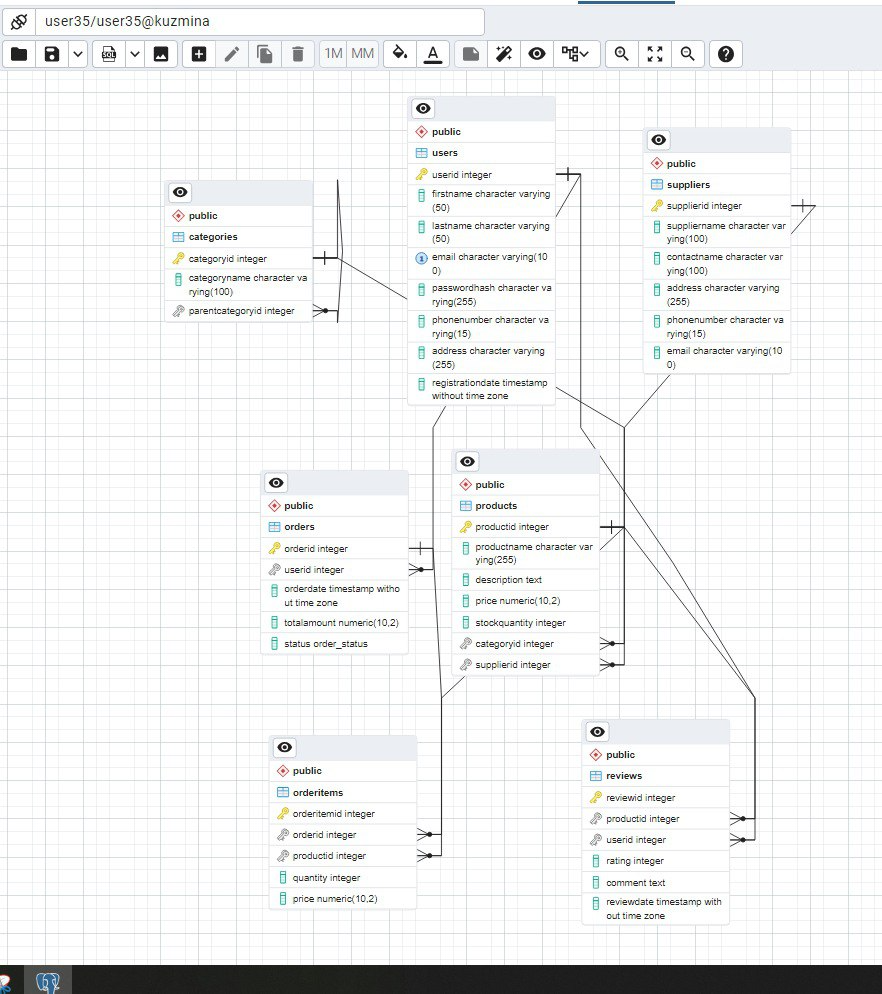Click the Many-to-Many MM link button
This screenshot has height=994, width=882.
(363, 54)
